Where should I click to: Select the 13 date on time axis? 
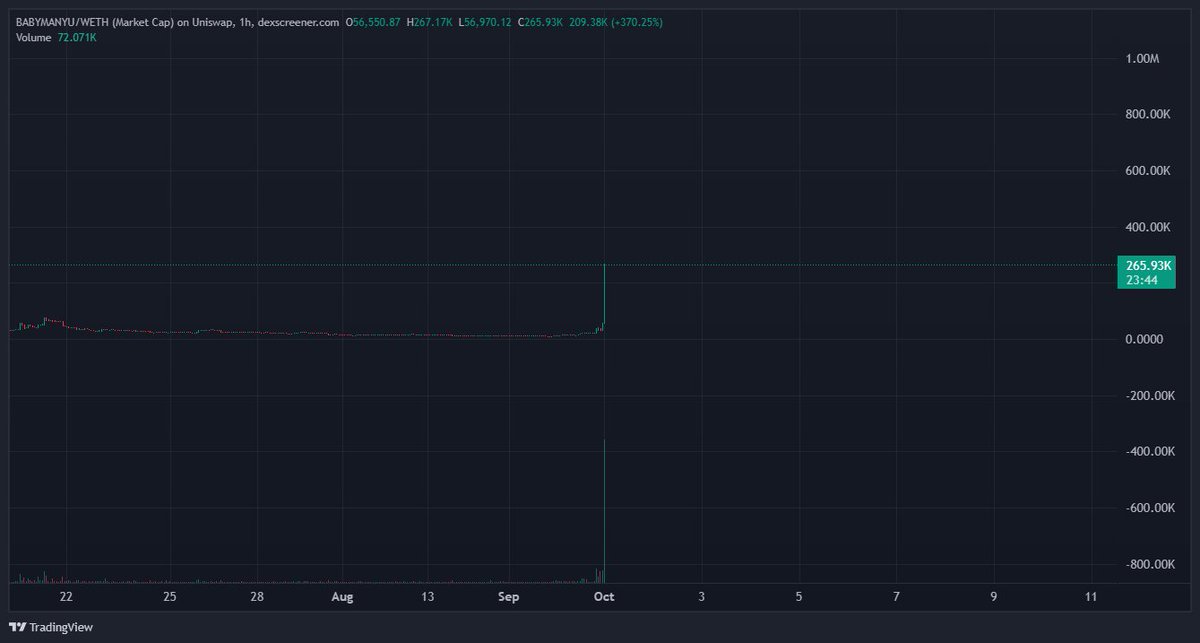(x=427, y=597)
